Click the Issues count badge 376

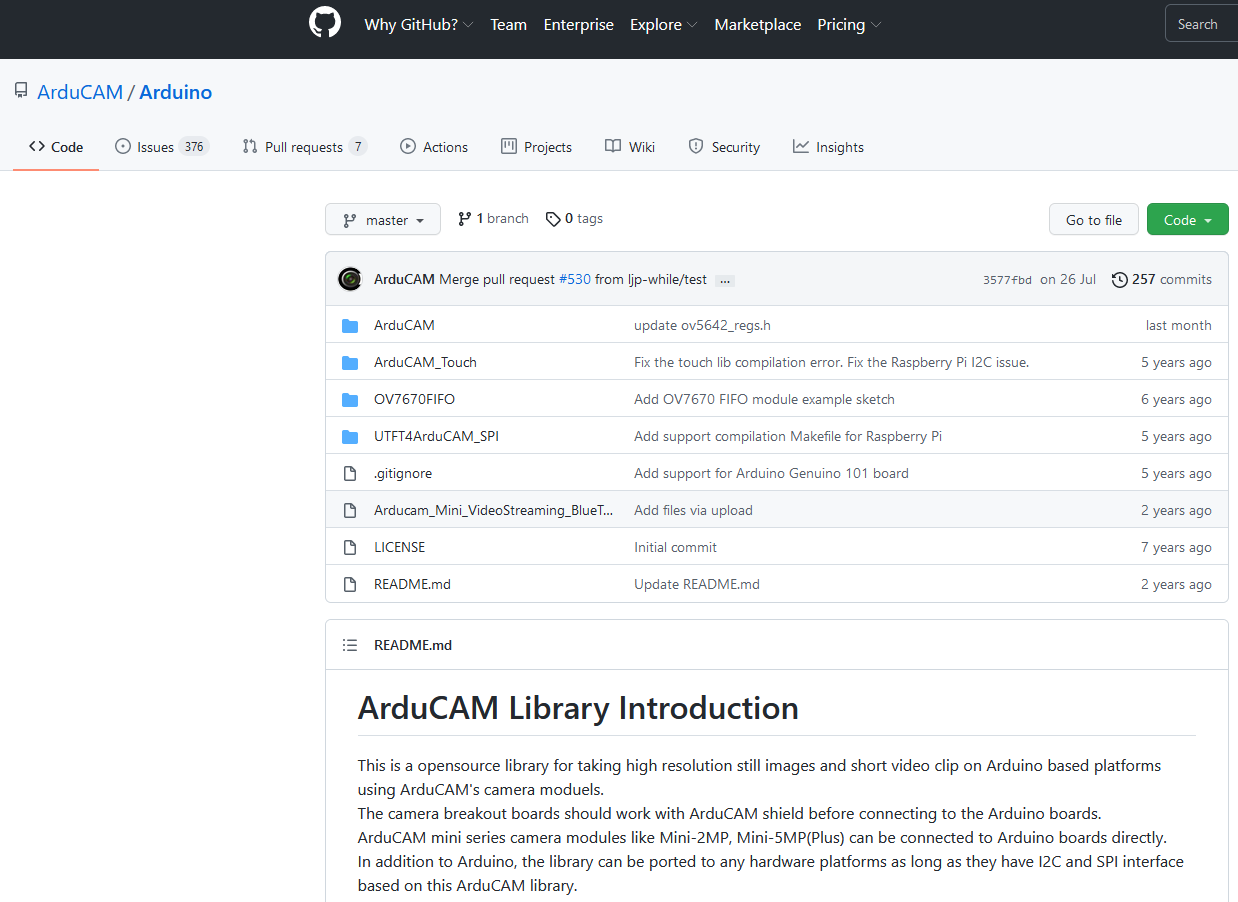click(x=194, y=147)
